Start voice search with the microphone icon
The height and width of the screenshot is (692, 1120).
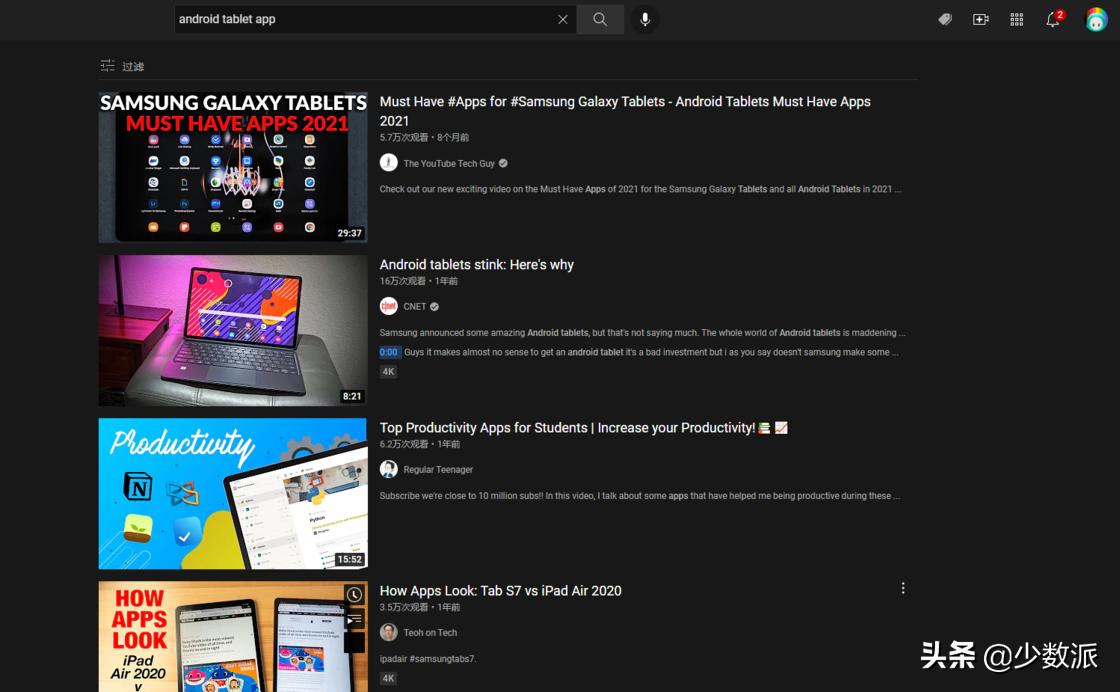645,19
